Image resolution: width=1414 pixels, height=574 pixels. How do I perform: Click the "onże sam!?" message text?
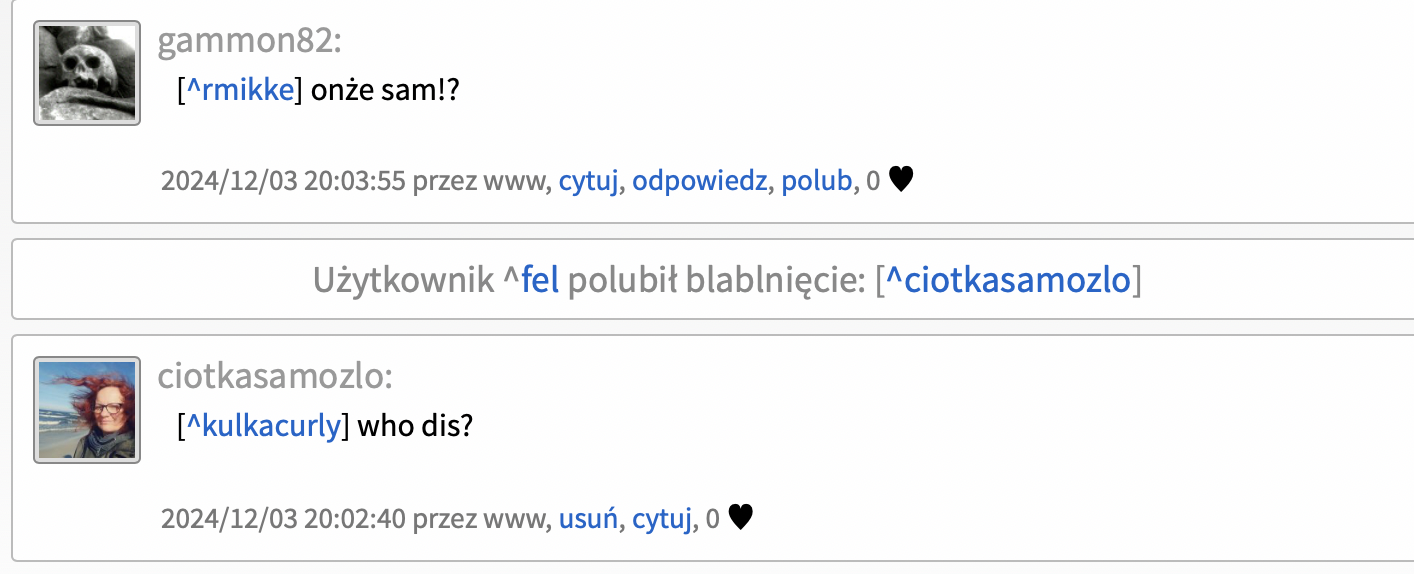(385, 90)
